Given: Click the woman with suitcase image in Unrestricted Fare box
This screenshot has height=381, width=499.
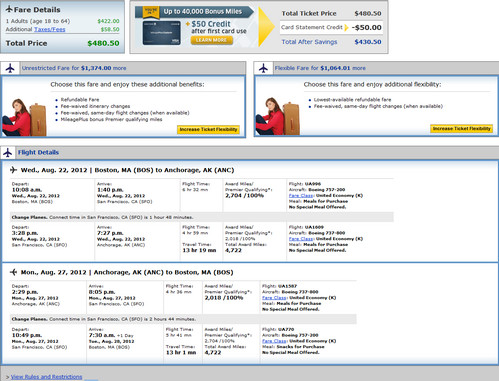Looking at the screenshot, I should click(24, 117).
